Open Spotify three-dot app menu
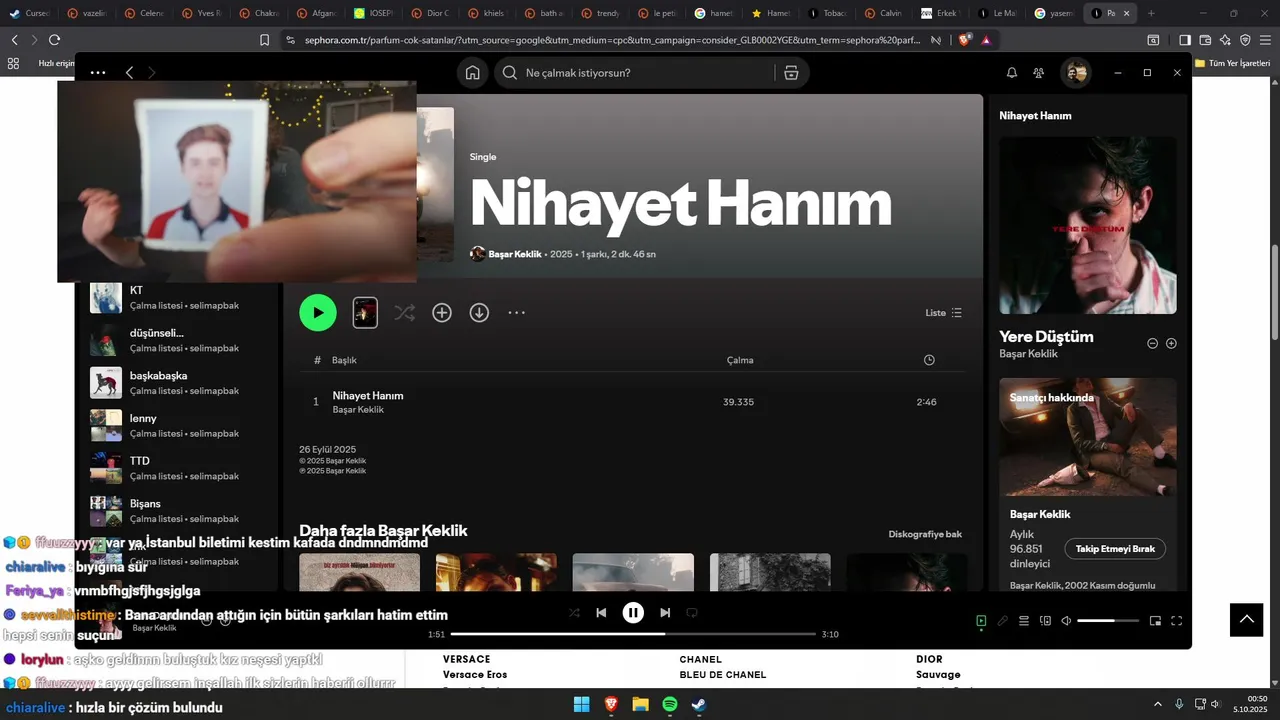Viewport: 1280px width, 720px height. click(97, 73)
